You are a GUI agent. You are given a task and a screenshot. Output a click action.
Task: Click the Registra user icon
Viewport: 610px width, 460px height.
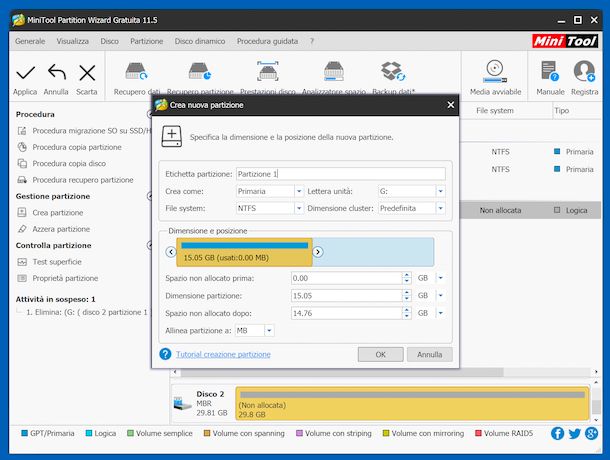click(584, 71)
